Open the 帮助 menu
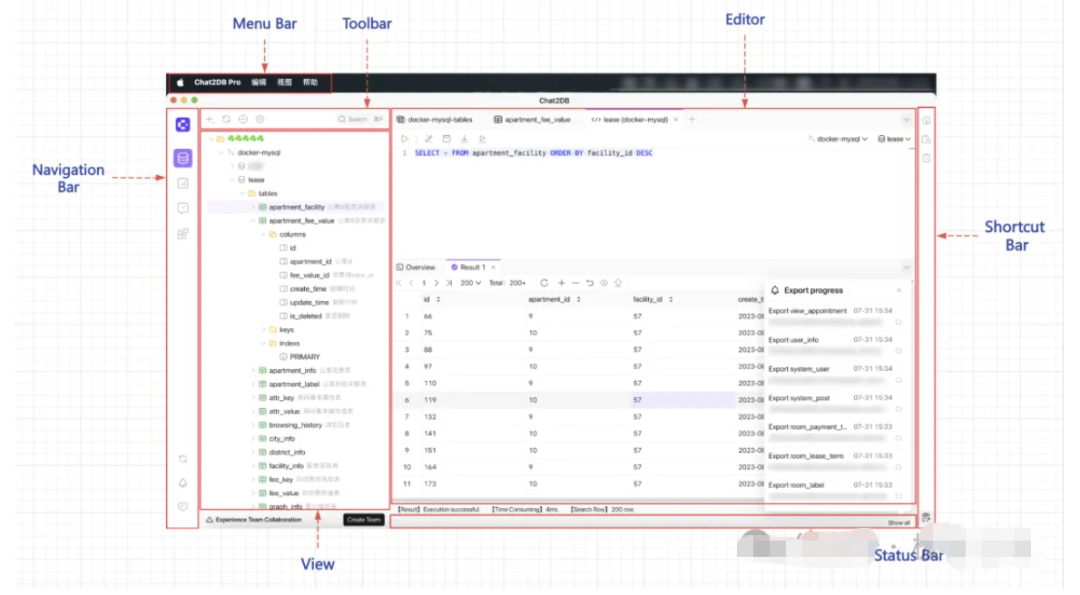This screenshot has width=1080, height=595. 311,82
